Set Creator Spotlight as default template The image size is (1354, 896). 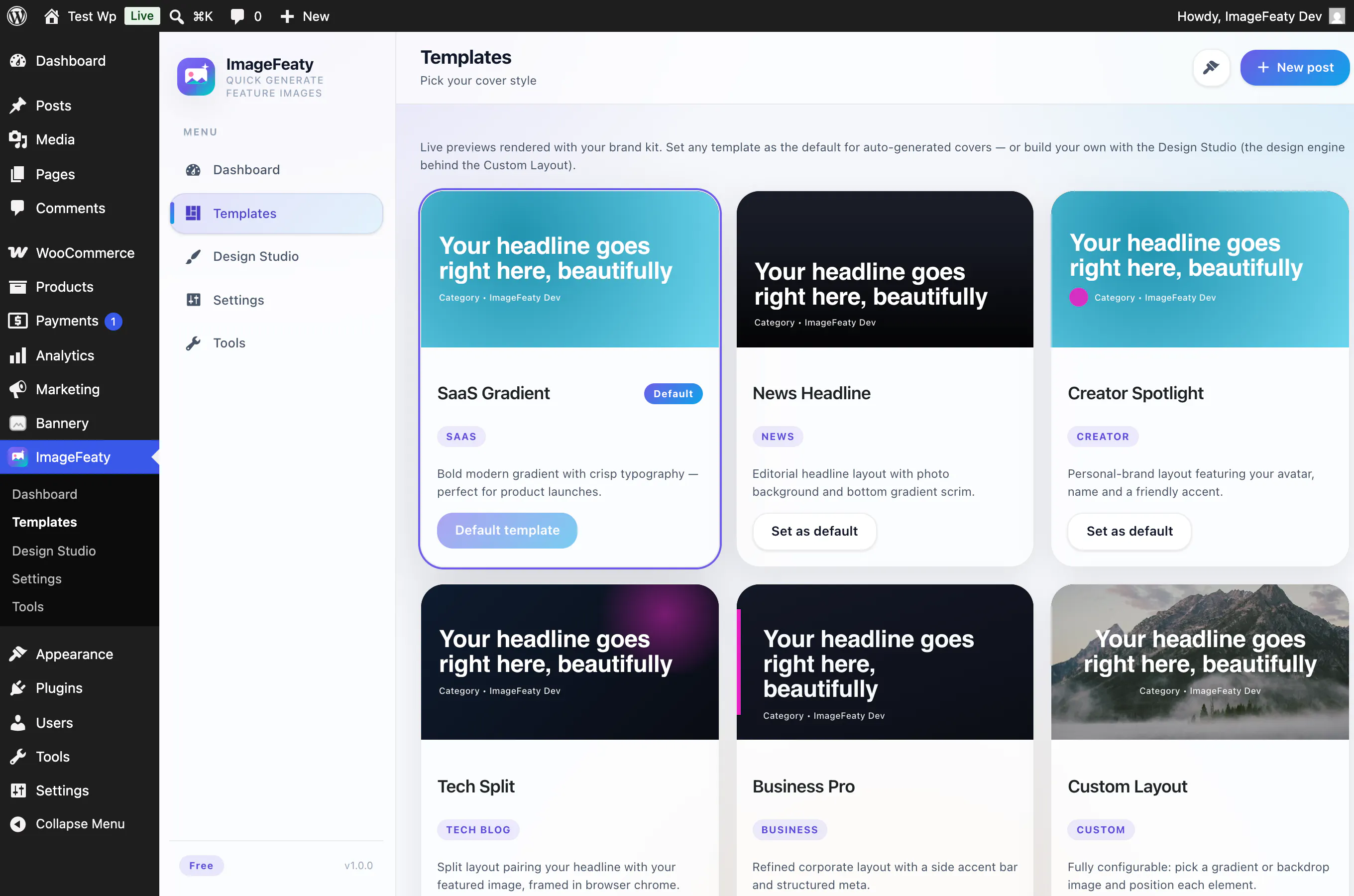click(1129, 532)
